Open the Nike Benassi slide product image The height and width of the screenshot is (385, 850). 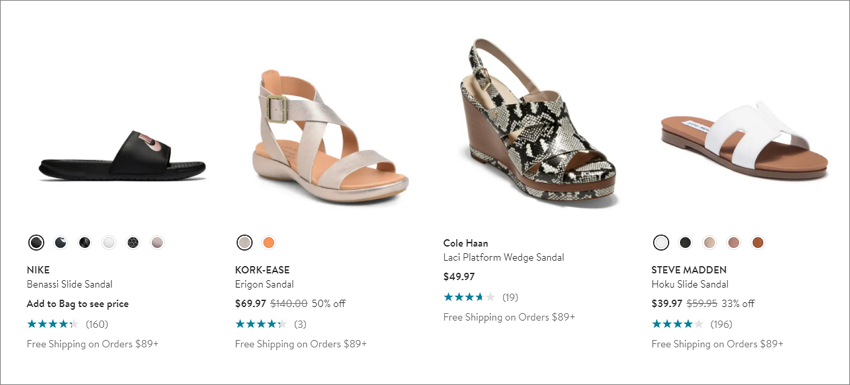(x=122, y=156)
